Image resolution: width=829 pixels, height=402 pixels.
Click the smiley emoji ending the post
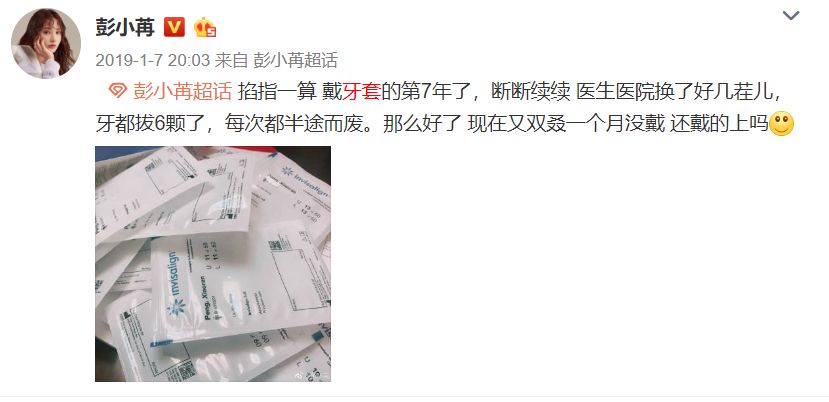(x=781, y=124)
